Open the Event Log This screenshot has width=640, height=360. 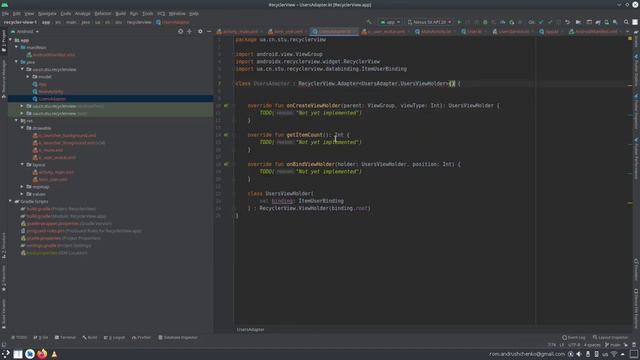pos(573,338)
